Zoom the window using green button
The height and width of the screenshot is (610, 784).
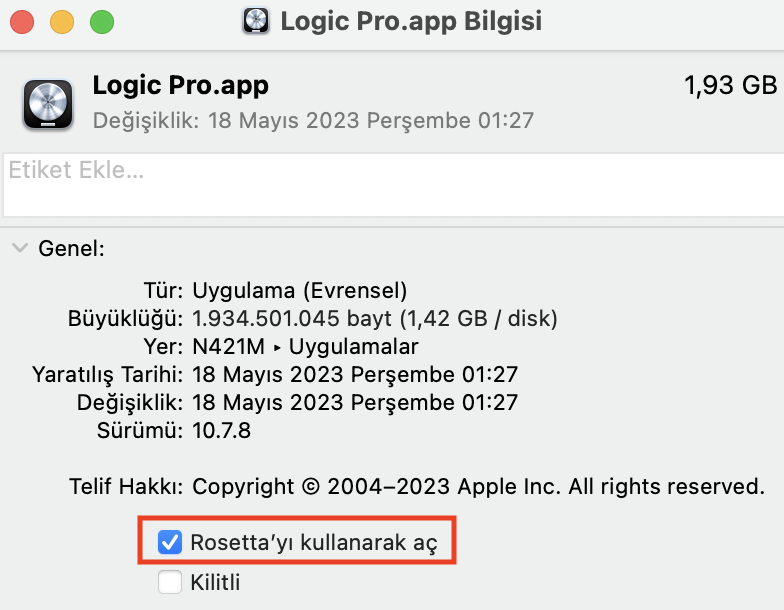101,21
